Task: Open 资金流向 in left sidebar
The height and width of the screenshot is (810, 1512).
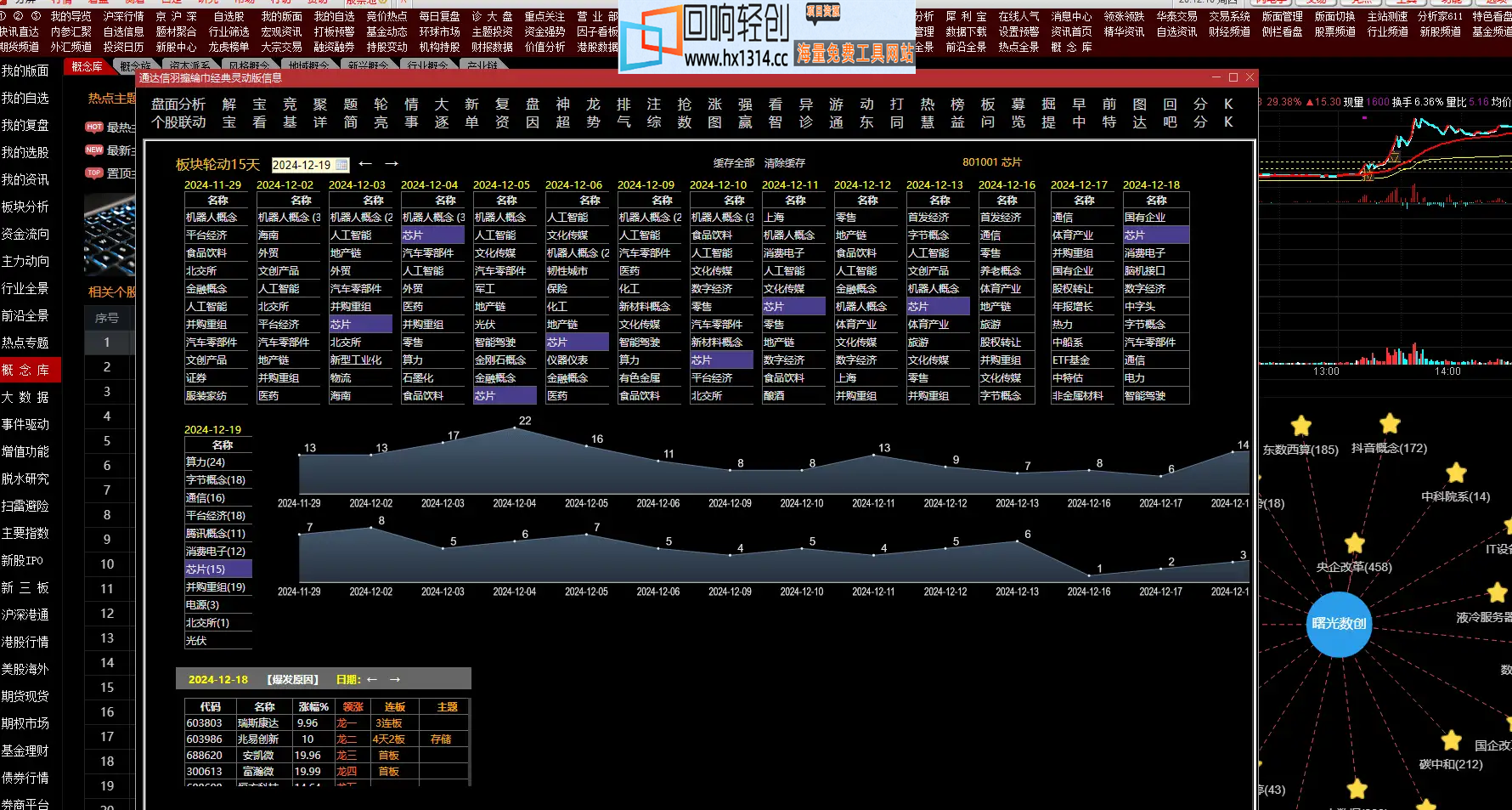Action: [25, 235]
